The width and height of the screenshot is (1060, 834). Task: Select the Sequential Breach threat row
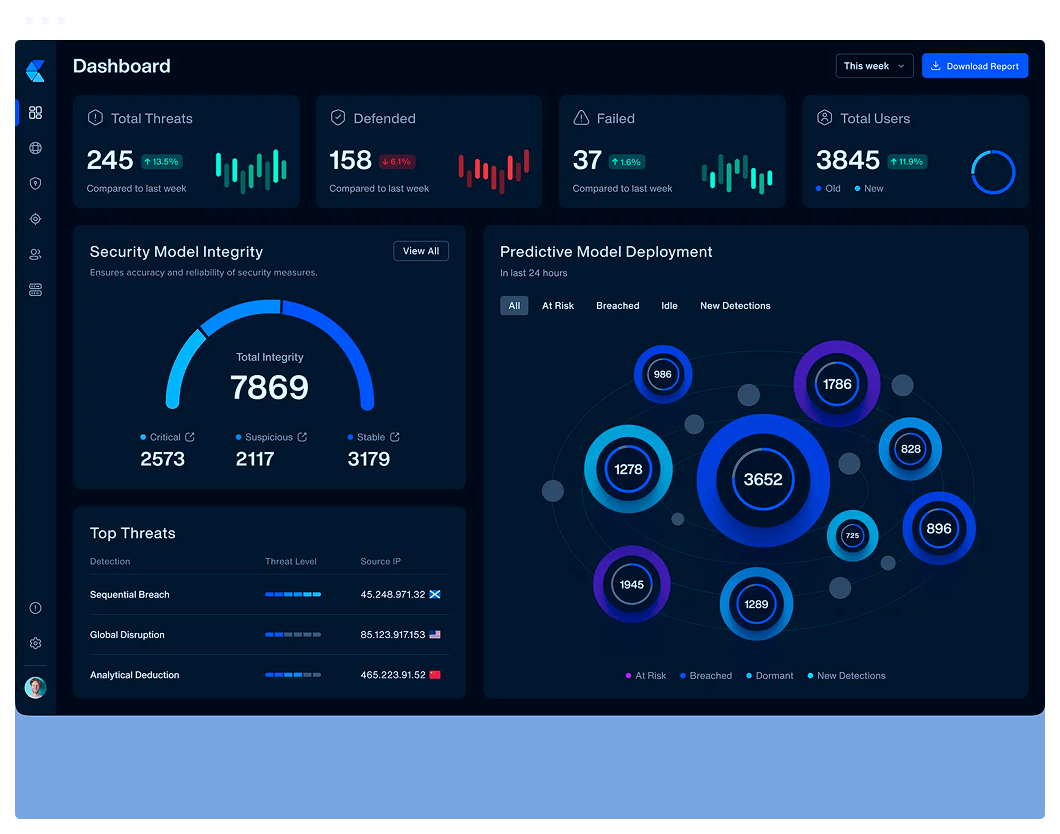point(269,595)
